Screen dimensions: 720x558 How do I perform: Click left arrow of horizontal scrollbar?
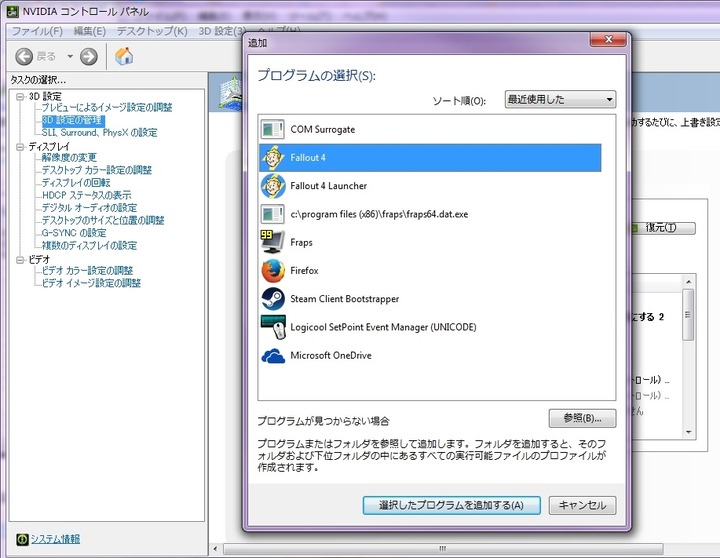click(x=215, y=549)
